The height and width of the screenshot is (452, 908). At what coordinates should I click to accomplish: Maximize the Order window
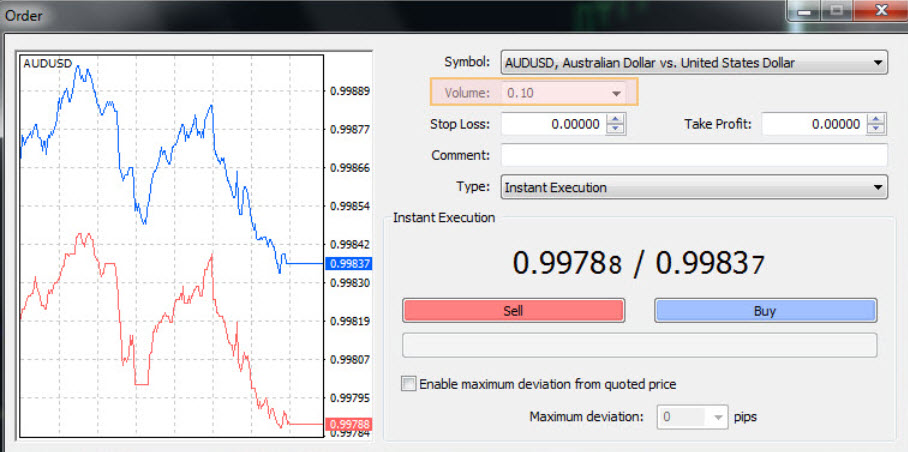(837, 10)
